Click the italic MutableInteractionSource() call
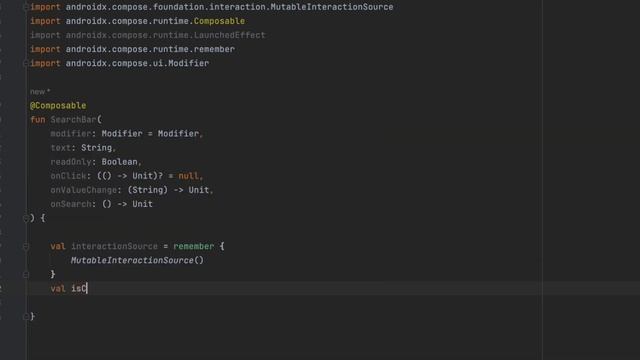The height and width of the screenshot is (360, 640). 137,260
